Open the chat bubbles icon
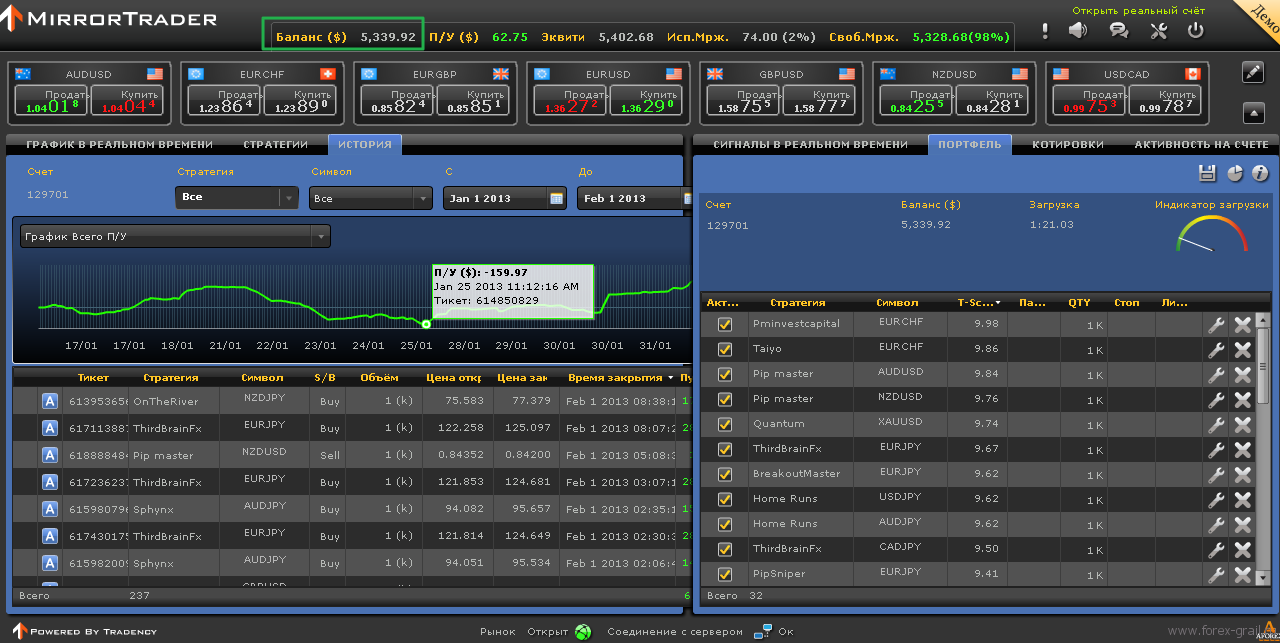Image resolution: width=1280 pixels, height=643 pixels. point(1119,30)
